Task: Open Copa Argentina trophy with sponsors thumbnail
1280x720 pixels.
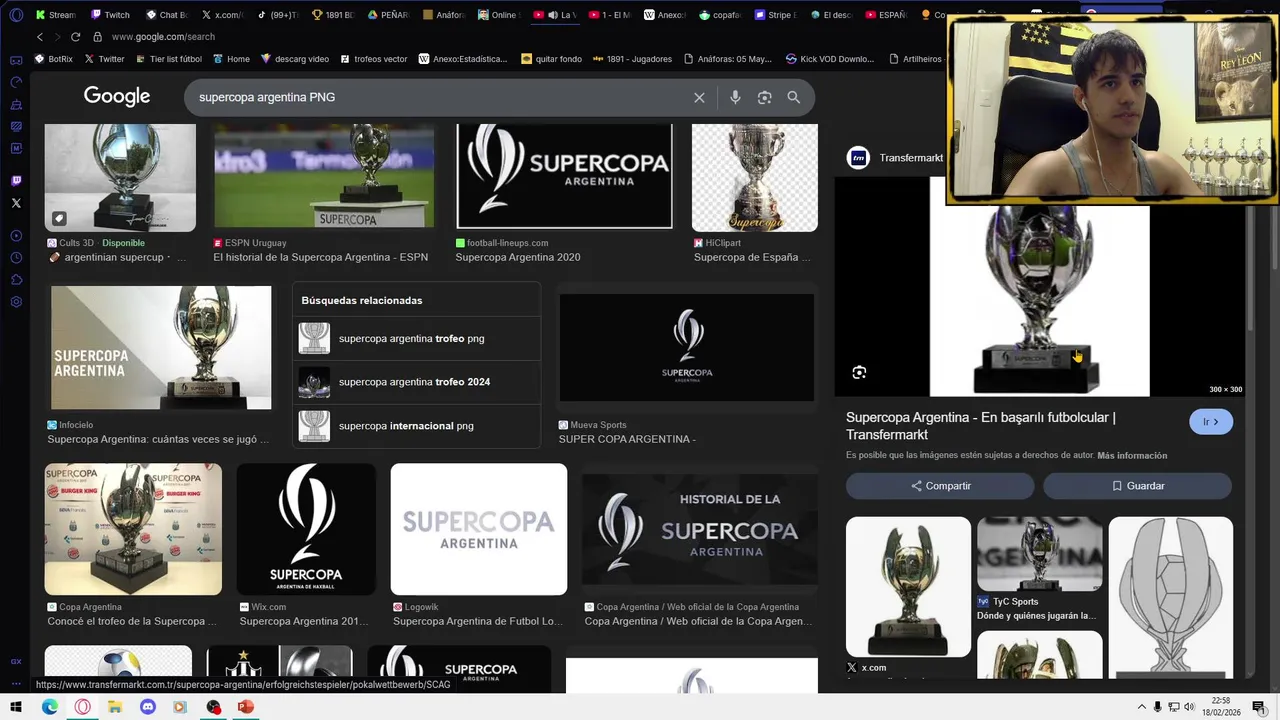Action: click(x=133, y=530)
